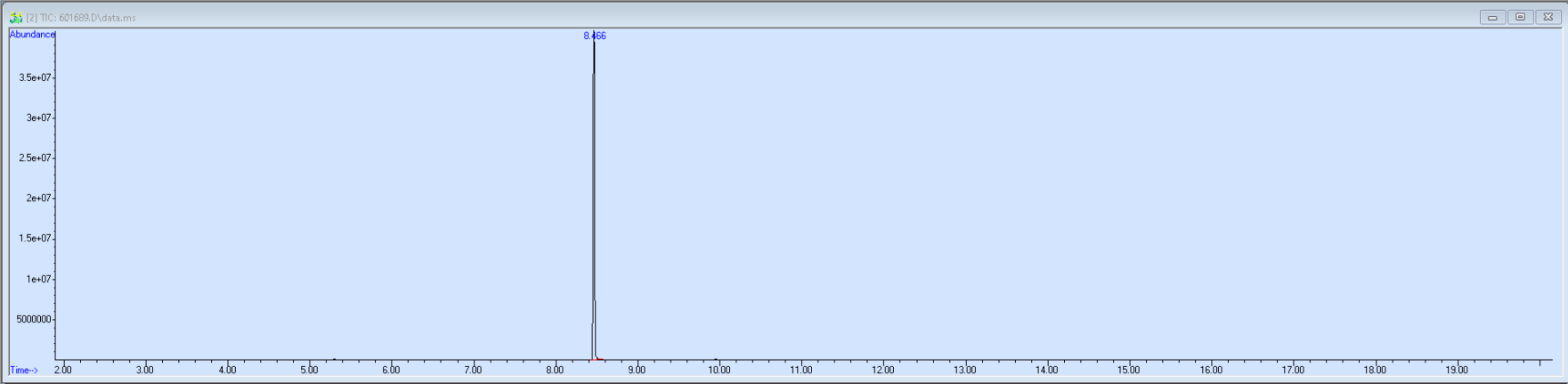Click the 18.00 time tick label
This screenshot has width=1568, height=384.
point(1375,370)
